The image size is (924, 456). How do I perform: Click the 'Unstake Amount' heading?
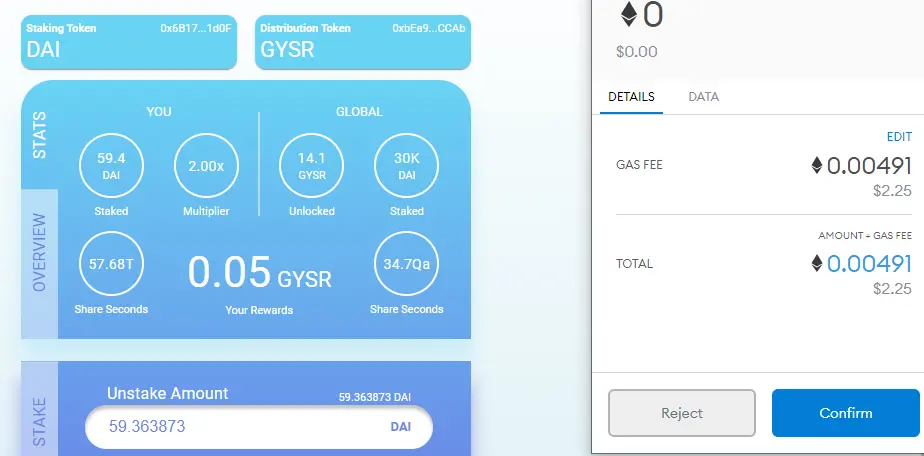tap(167, 394)
